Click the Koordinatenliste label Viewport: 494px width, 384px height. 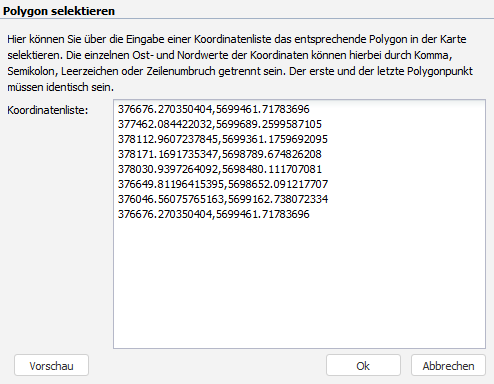(x=48, y=110)
